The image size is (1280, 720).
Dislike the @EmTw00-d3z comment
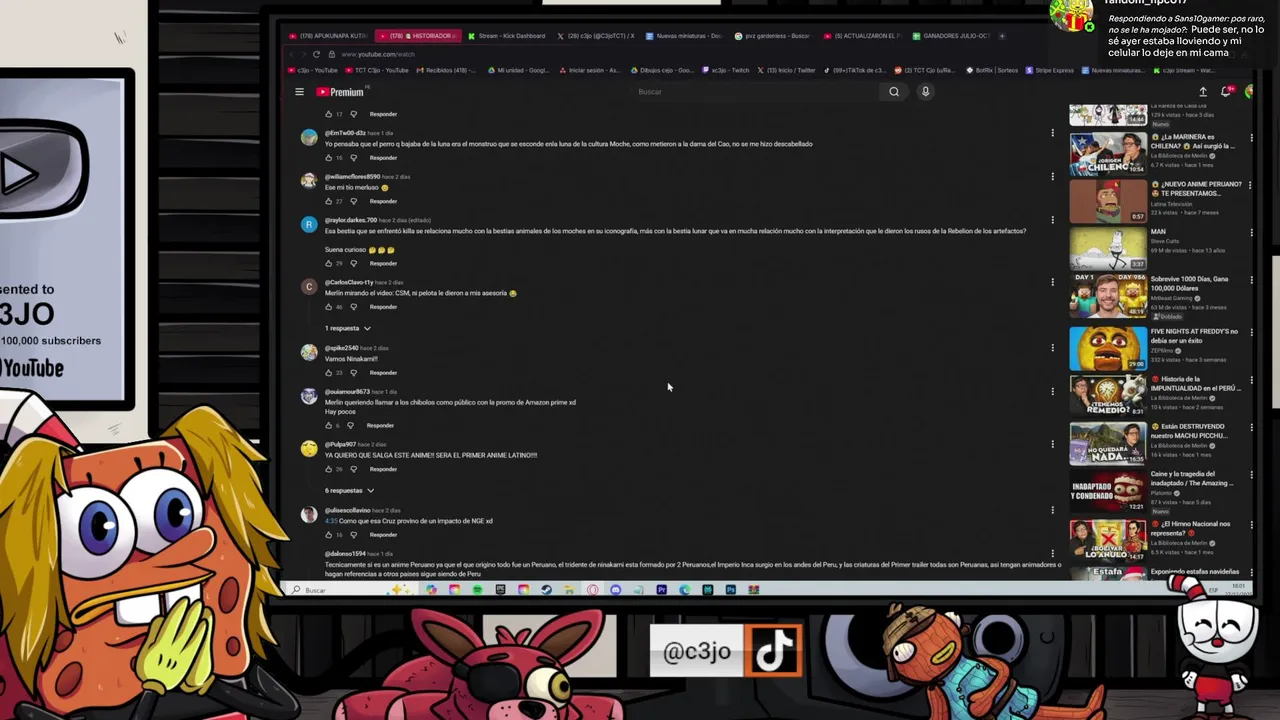(353, 158)
